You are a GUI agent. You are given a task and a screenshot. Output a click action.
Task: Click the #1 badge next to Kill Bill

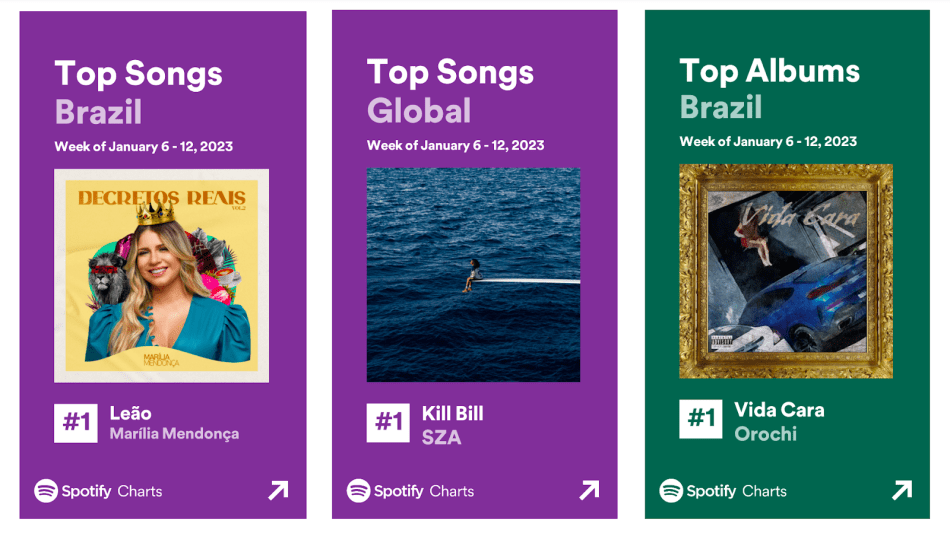pyautogui.click(x=388, y=423)
